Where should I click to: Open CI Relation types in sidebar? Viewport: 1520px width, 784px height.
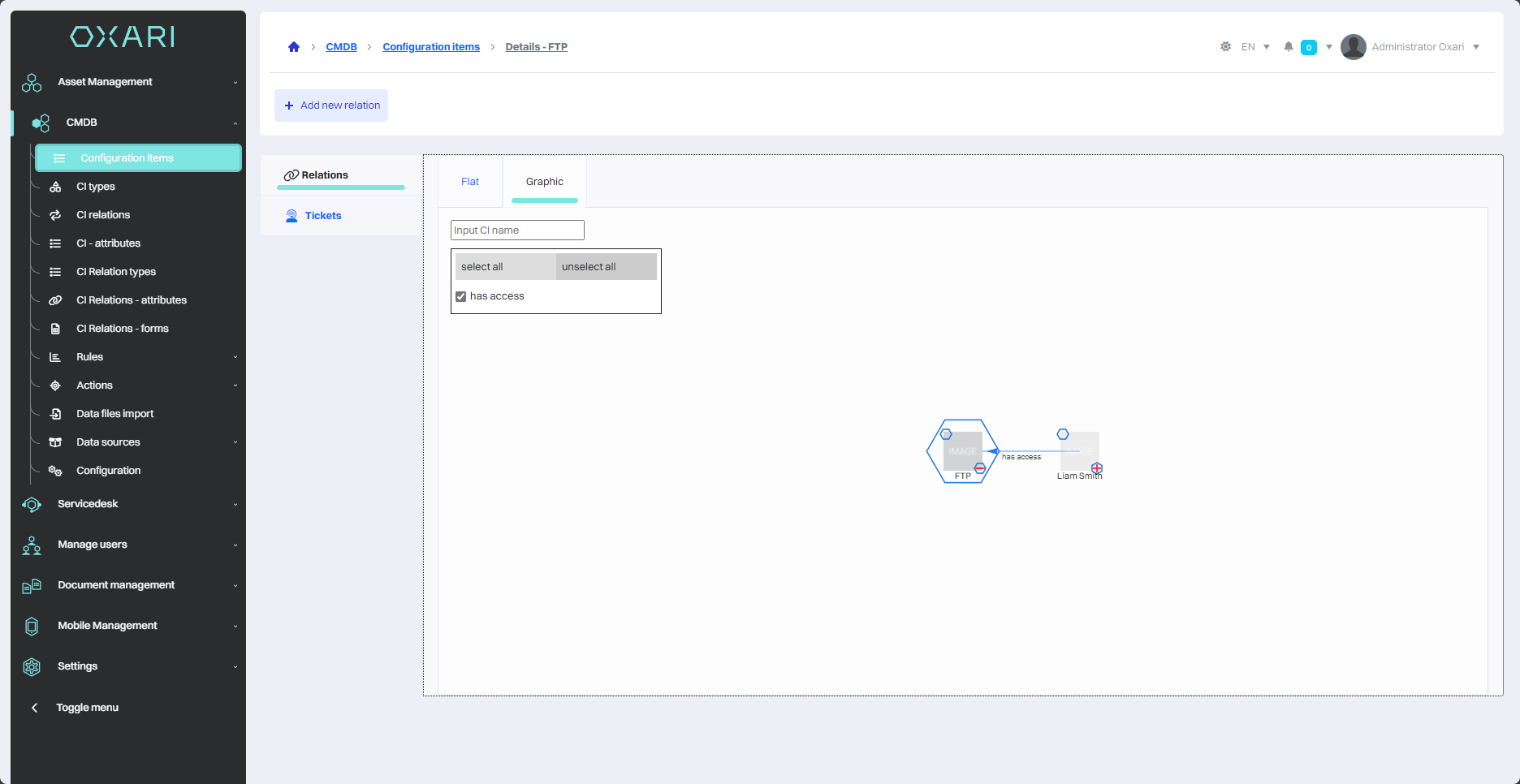click(116, 272)
